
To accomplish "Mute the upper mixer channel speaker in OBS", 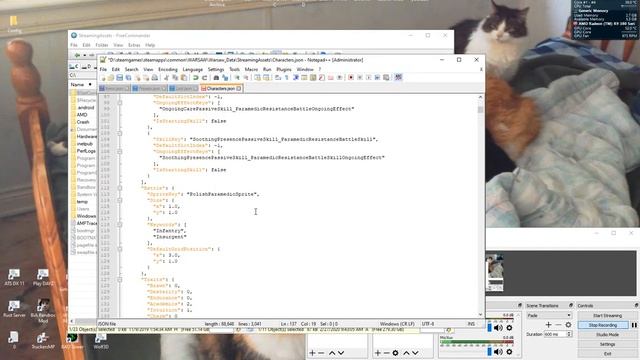I will [x=498, y=328].
